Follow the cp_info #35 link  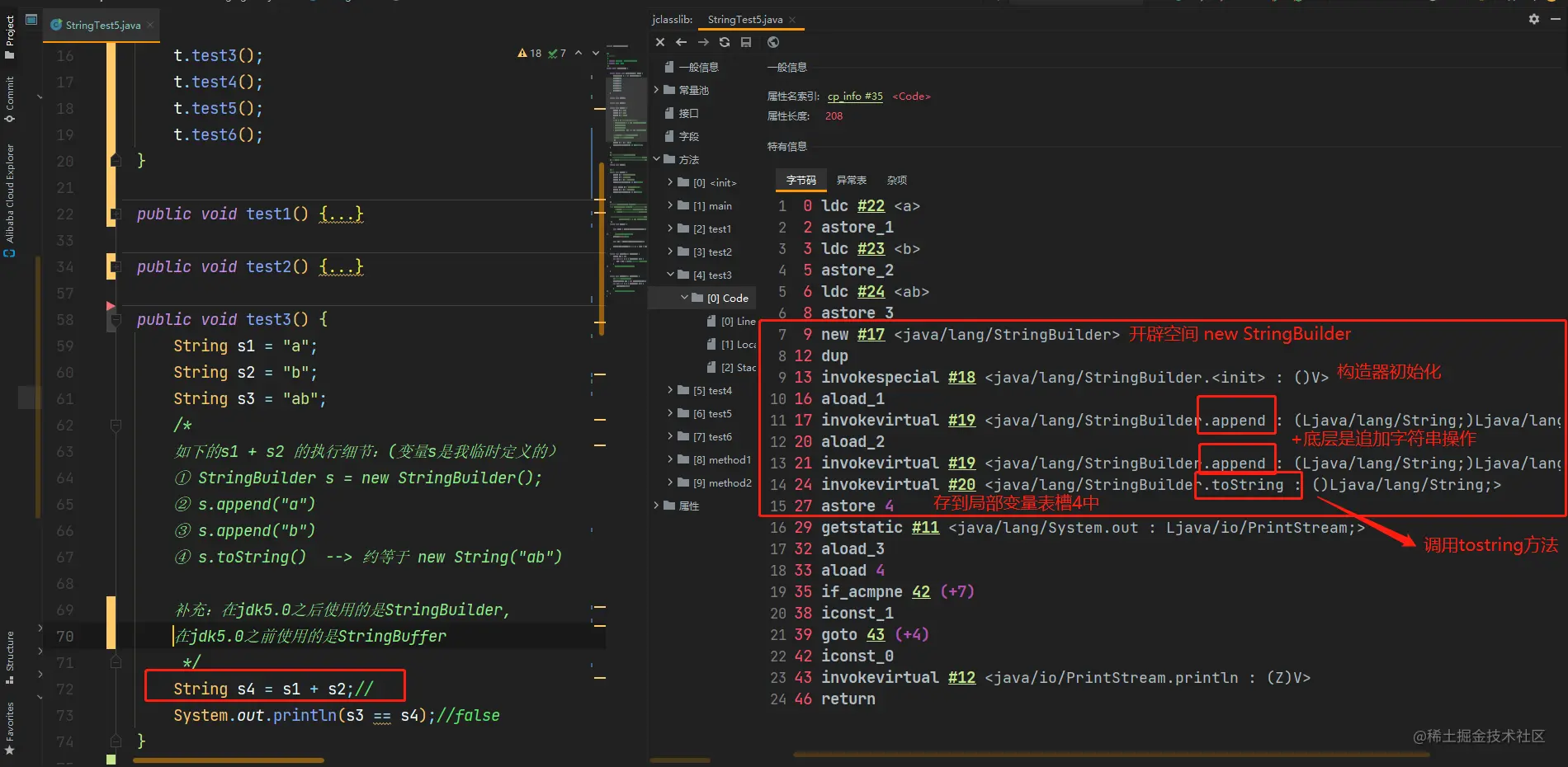(855, 96)
